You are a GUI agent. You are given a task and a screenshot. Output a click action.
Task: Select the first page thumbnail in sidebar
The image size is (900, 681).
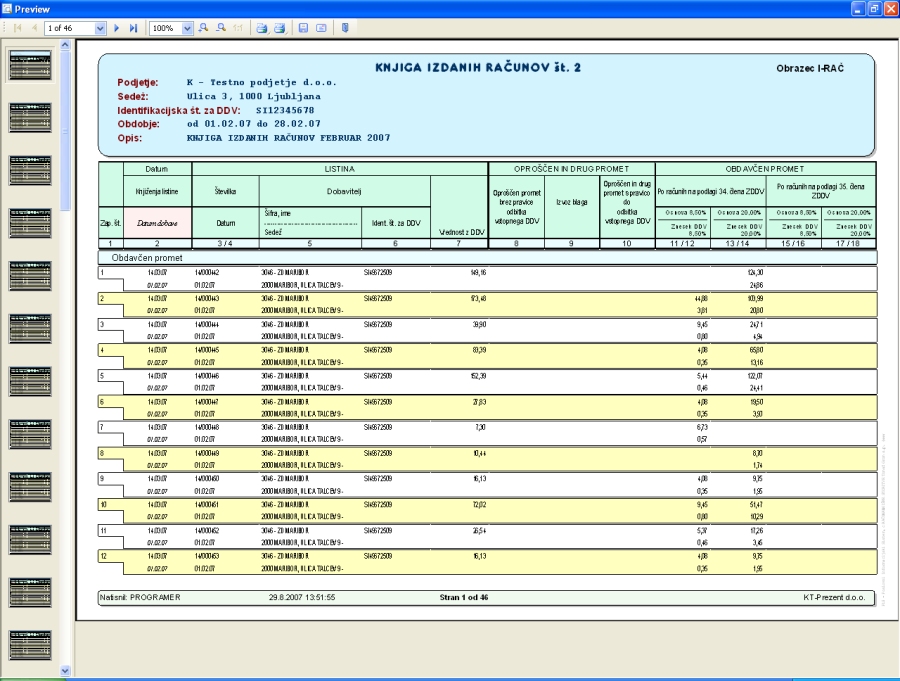click(x=30, y=66)
